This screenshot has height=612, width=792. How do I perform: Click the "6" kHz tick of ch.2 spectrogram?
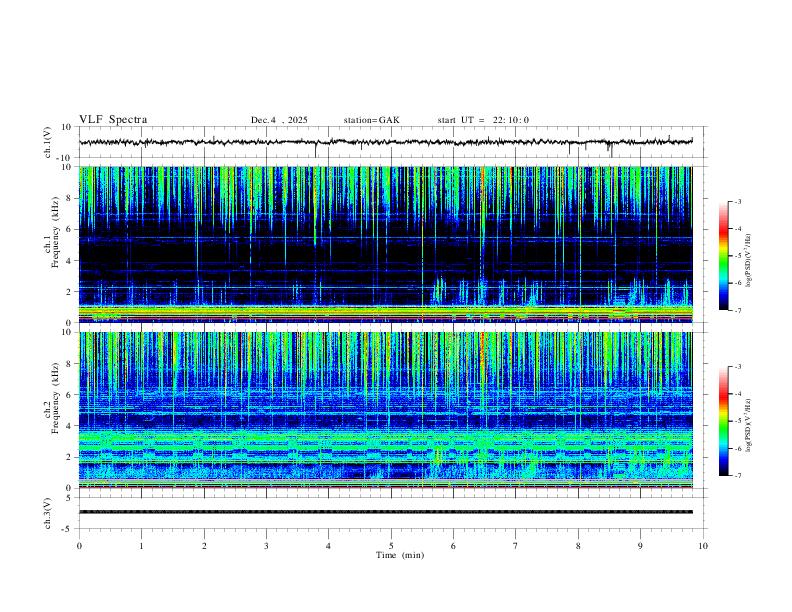pyautogui.click(x=69, y=395)
